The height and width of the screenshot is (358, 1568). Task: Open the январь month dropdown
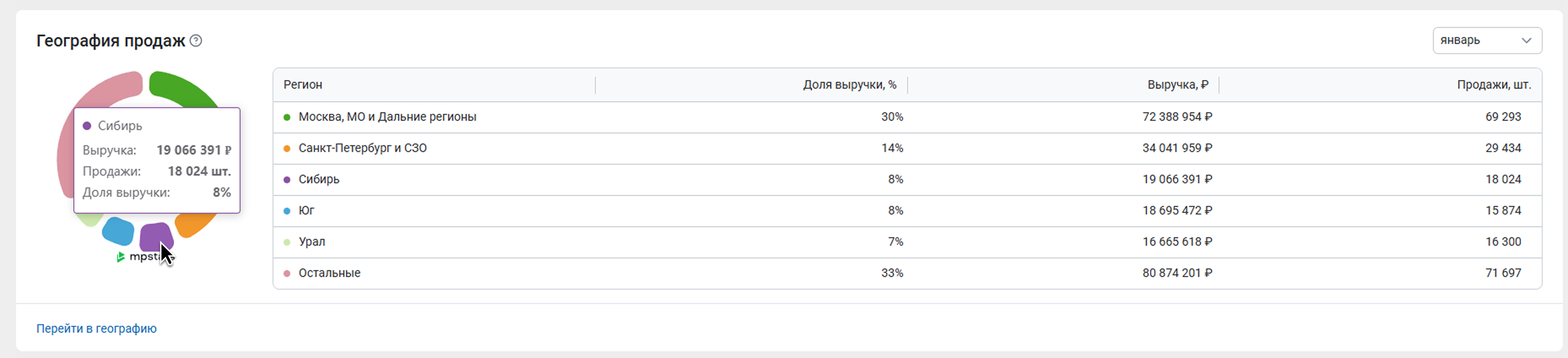[1486, 41]
